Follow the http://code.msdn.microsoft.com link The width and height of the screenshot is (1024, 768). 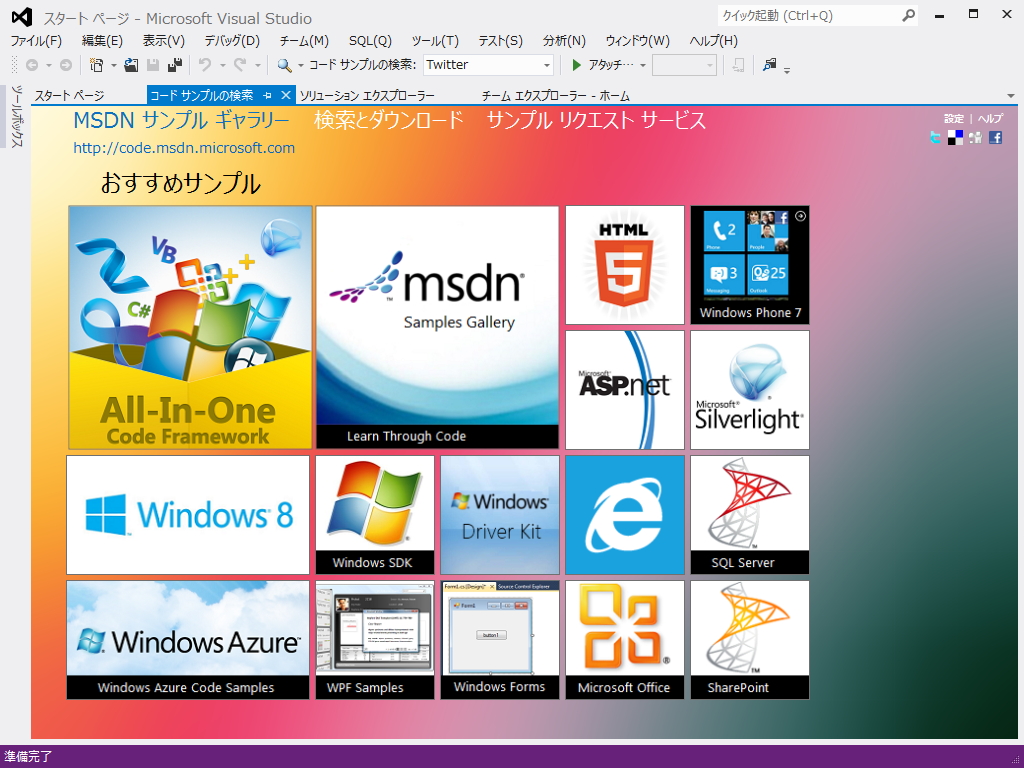tap(183, 147)
